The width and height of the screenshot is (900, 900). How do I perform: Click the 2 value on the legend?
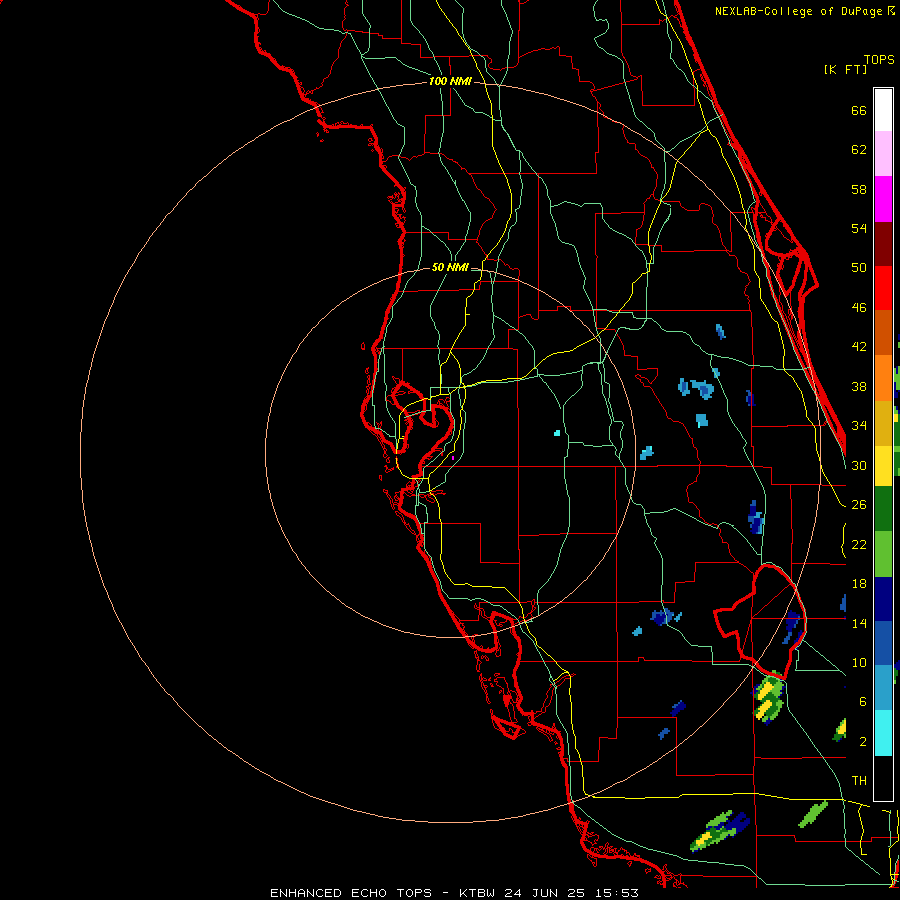point(863,741)
